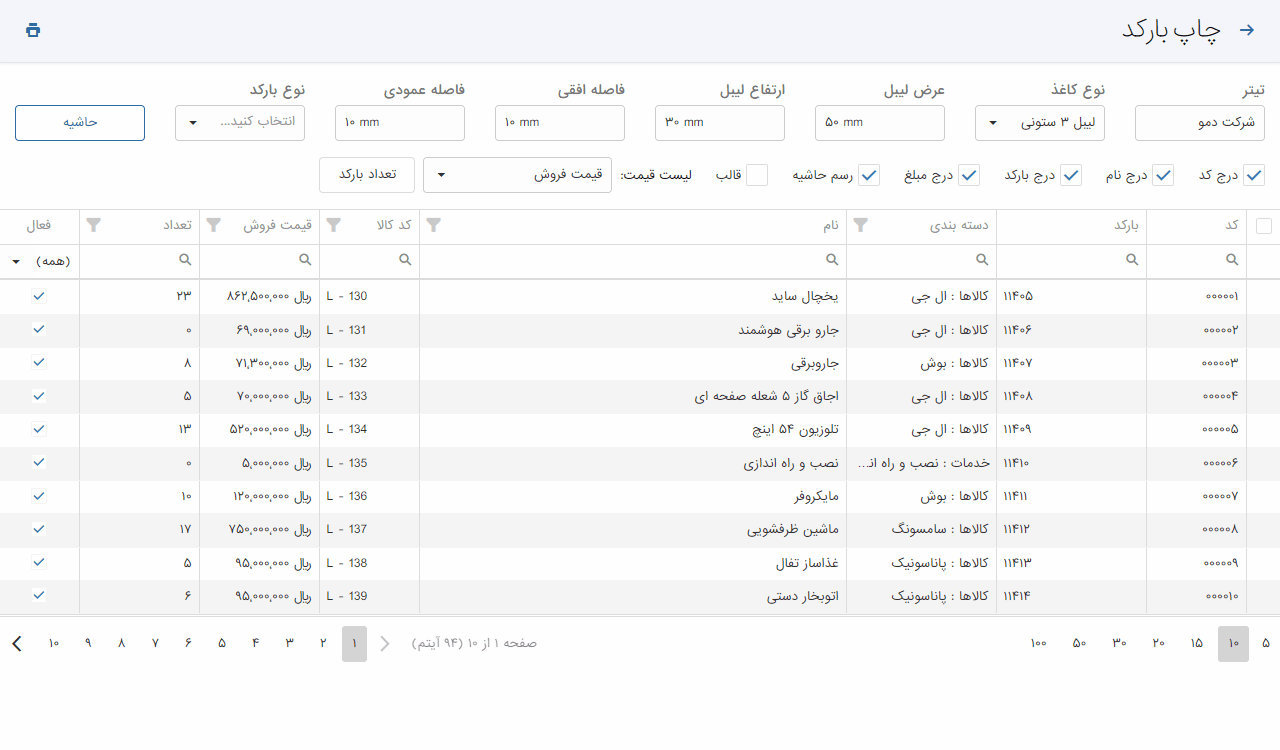Select all rows with header checkbox
This screenshot has height=750, width=1280.
click(1264, 226)
